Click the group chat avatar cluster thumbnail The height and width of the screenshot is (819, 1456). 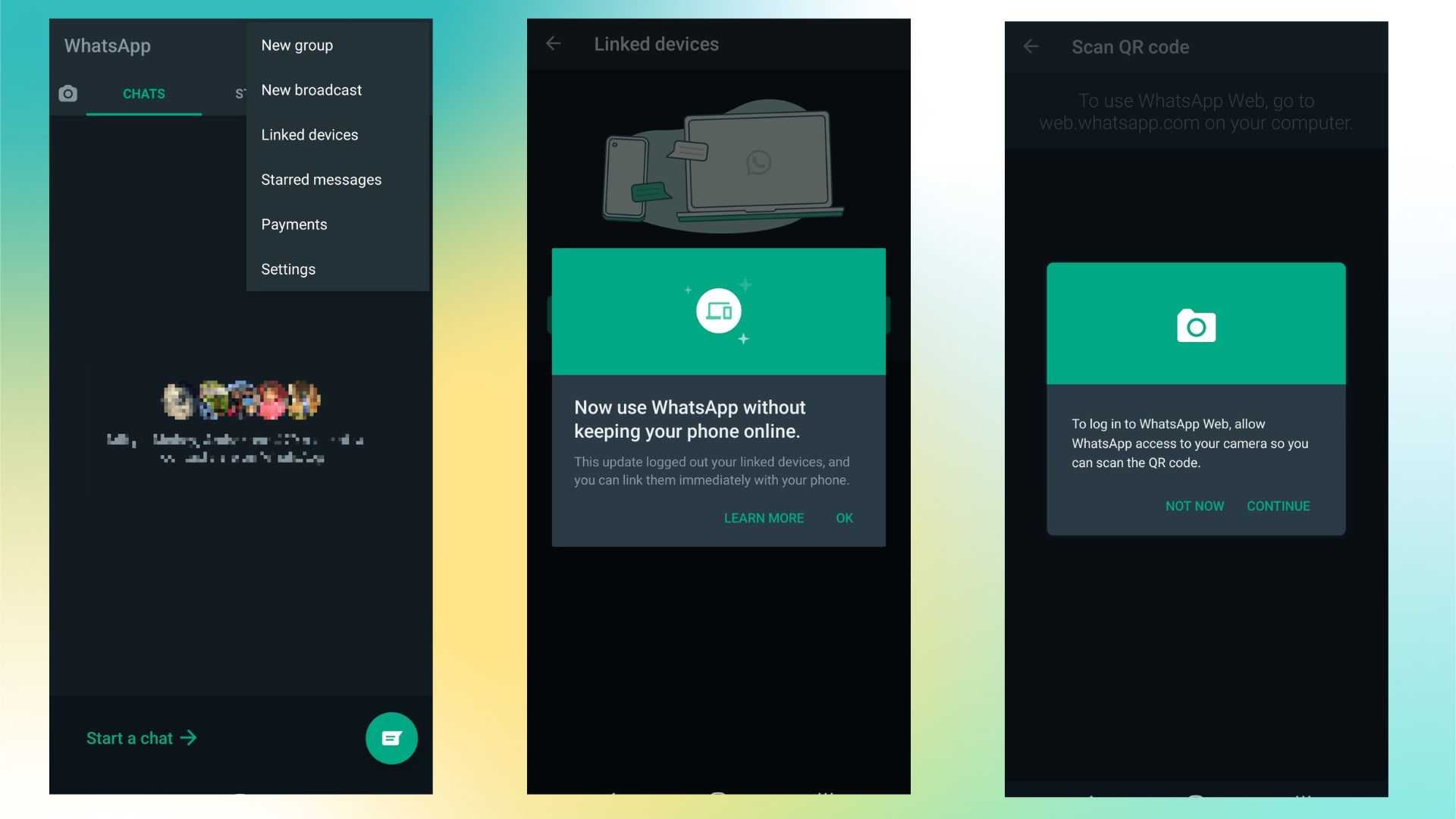(x=240, y=398)
